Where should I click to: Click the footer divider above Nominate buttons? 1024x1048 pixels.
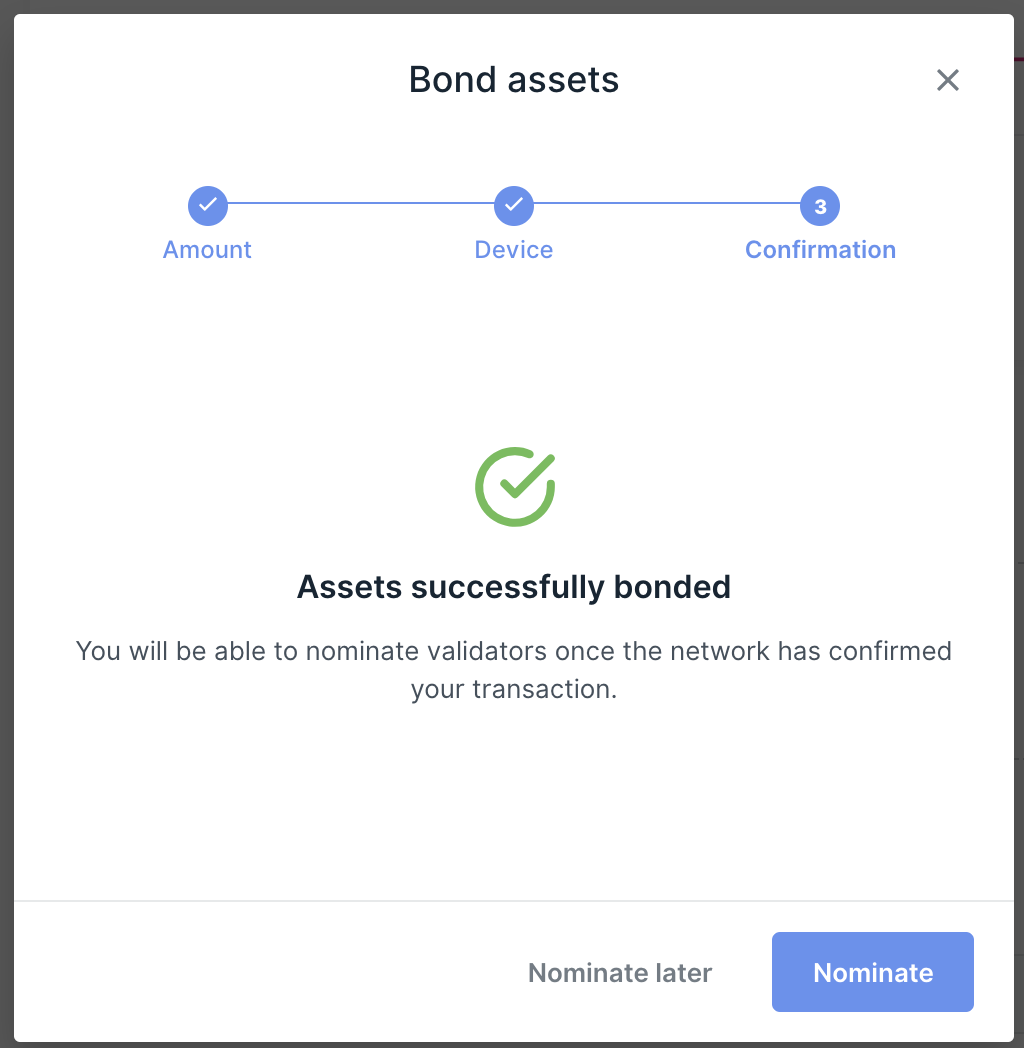click(514, 900)
